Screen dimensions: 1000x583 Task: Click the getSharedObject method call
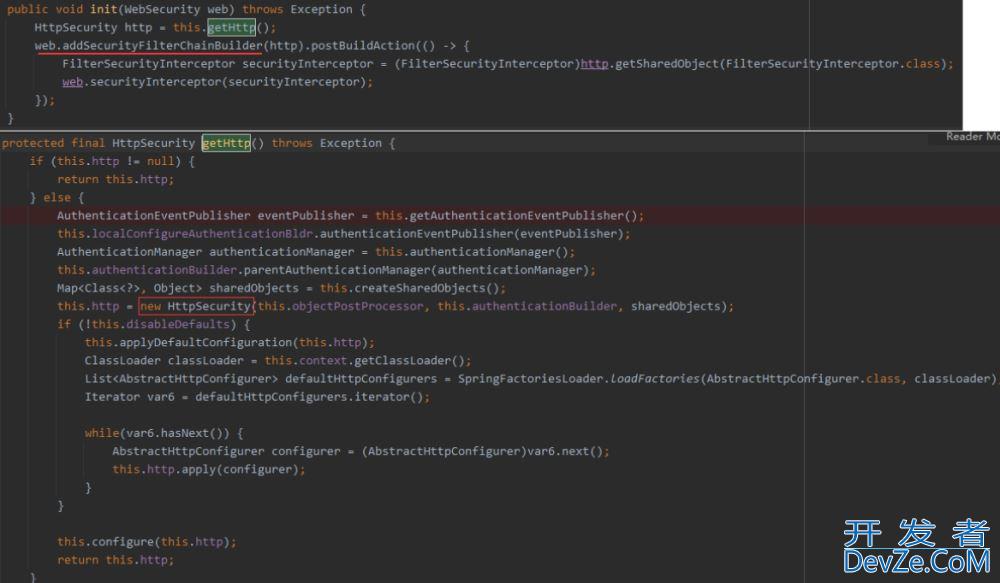[x=666, y=64]
